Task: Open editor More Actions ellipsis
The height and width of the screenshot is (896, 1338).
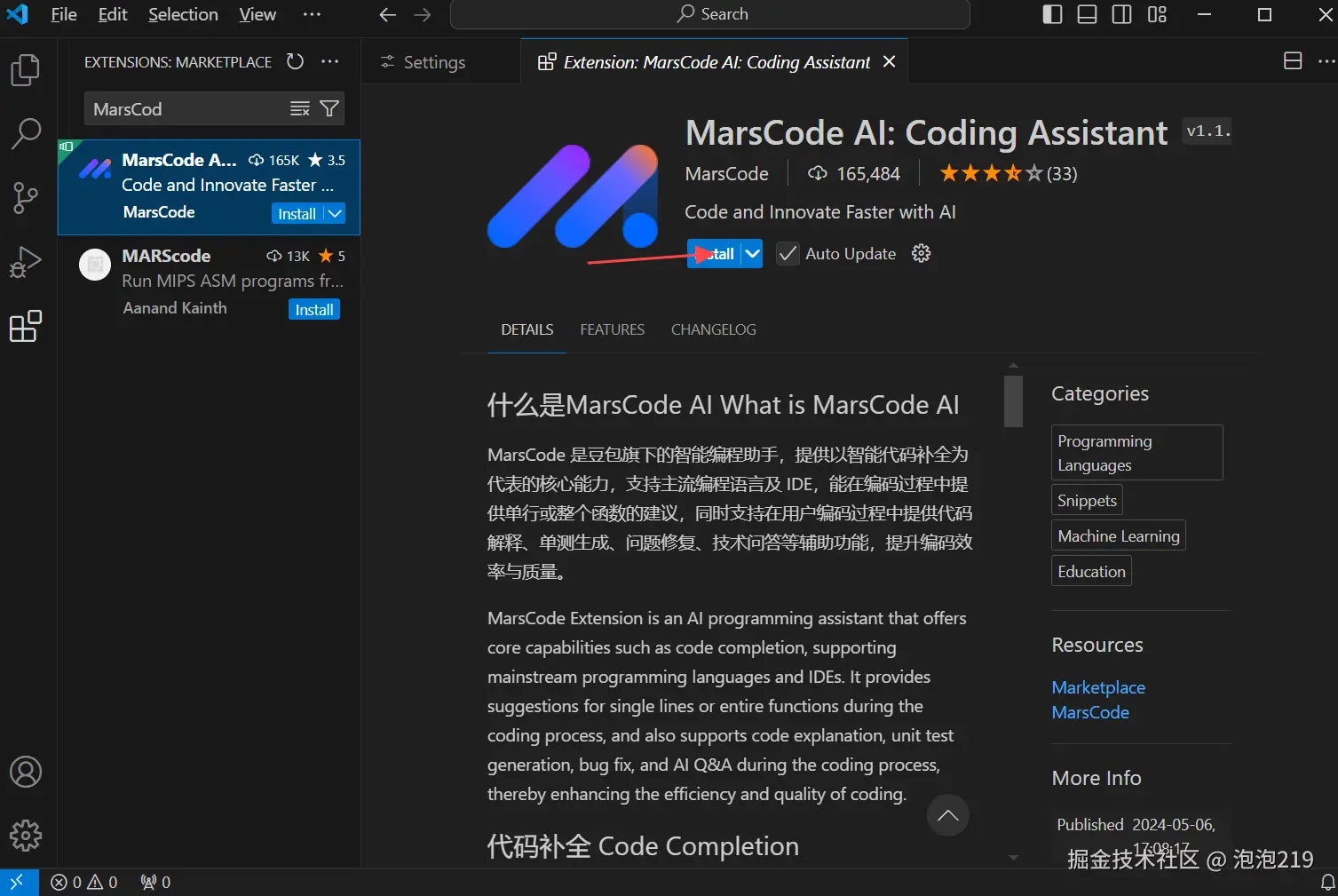Action: pyautogui.click(x=1326, y=61)
